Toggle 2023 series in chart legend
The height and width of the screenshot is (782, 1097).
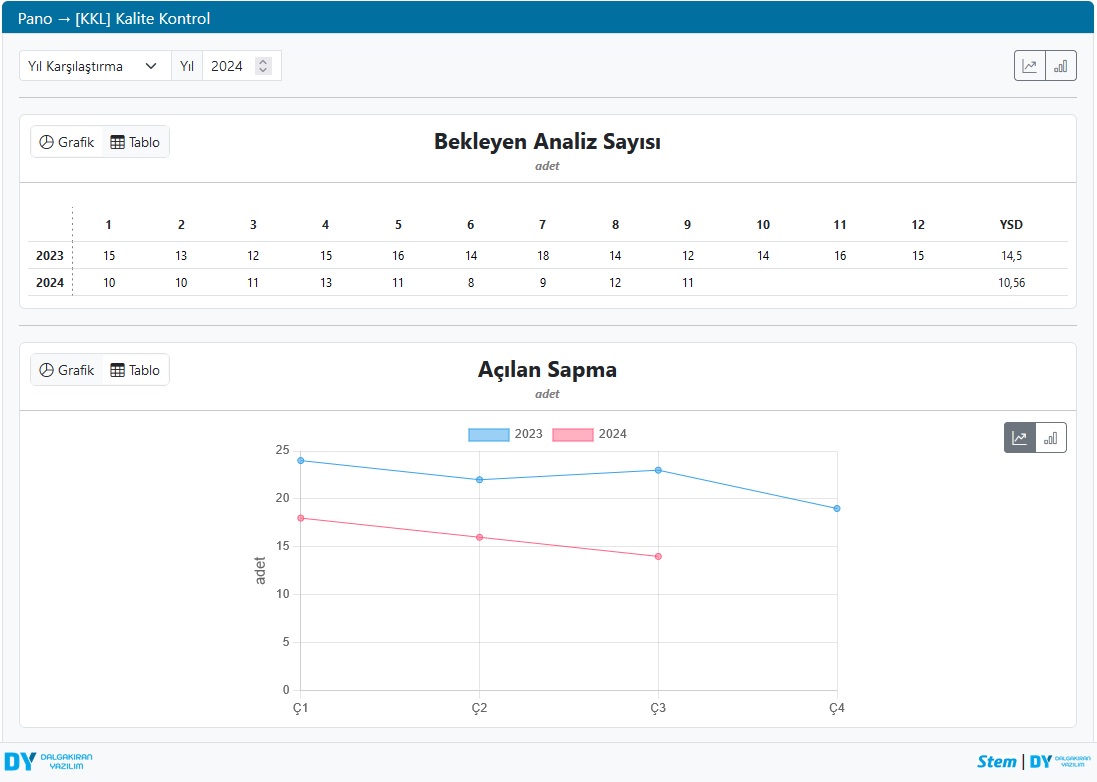(506, 434)
